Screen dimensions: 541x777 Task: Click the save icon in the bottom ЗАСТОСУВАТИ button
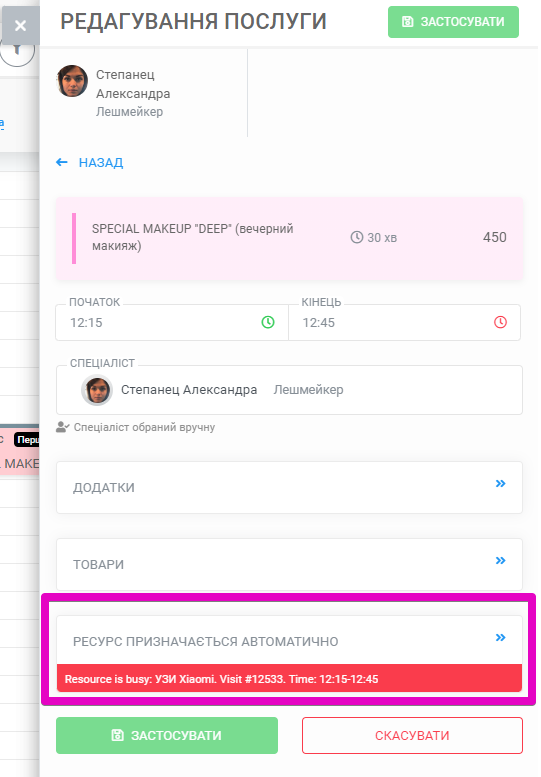[x=118, y=735]
